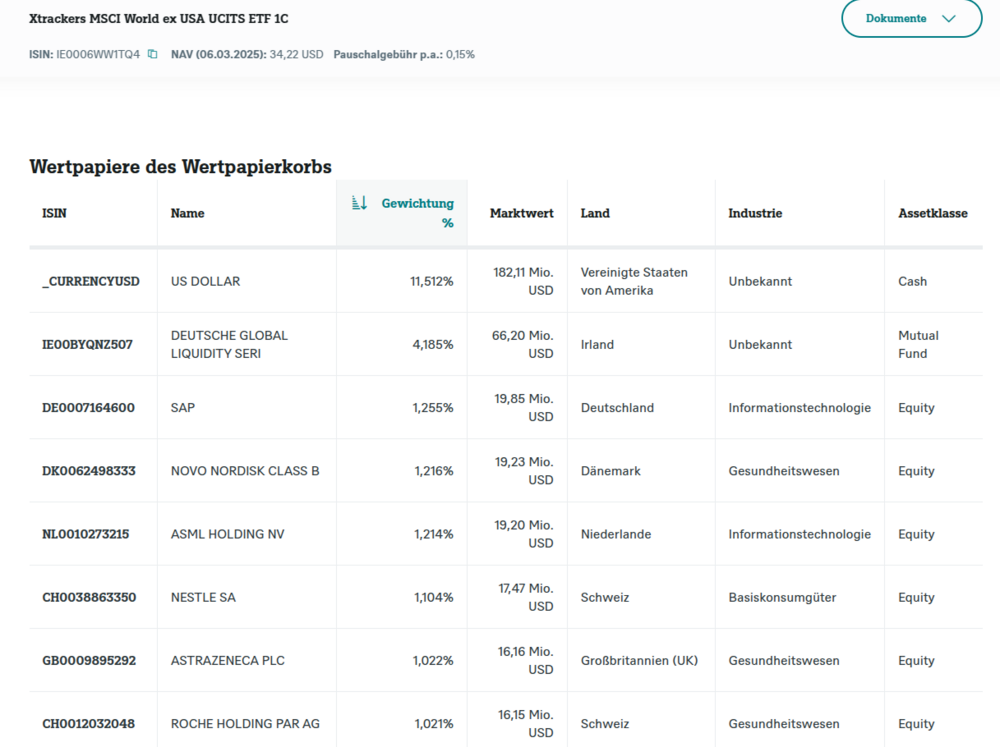1000x747 pixels.
Task: Sort table by ISIN column header
Action: coord(55,213)
